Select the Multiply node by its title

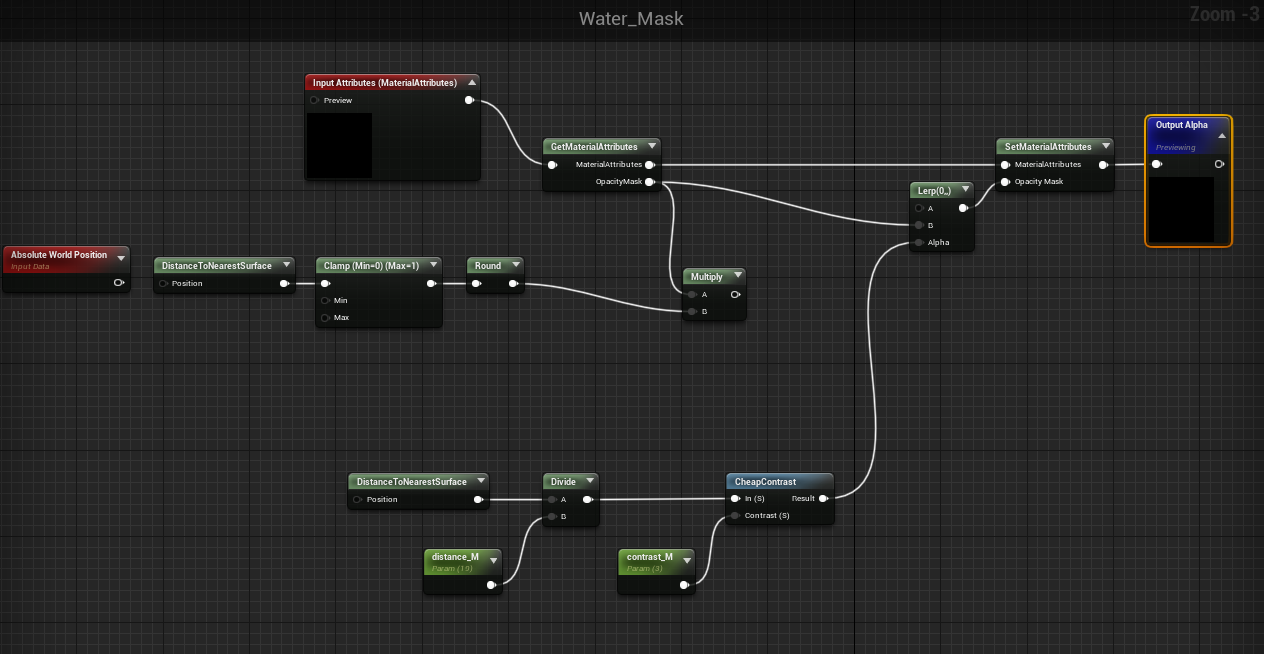(707, 277)
